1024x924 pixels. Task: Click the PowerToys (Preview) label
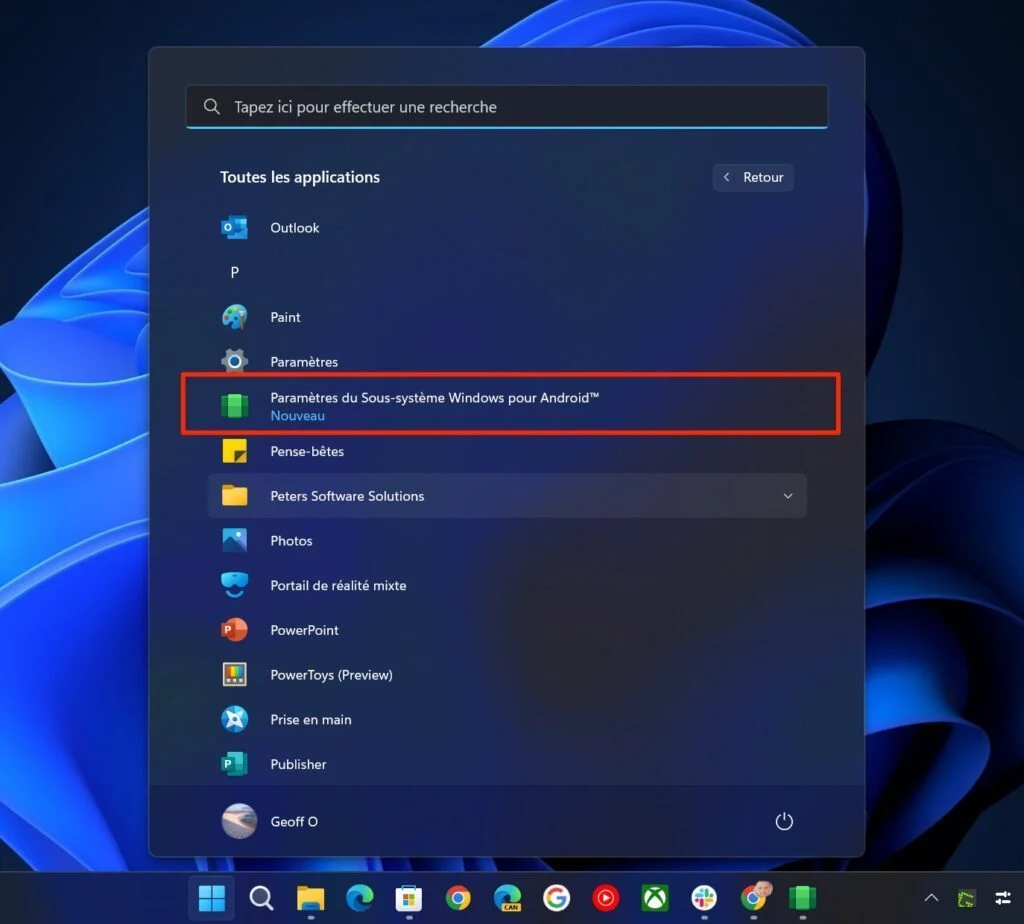[331, 675]
